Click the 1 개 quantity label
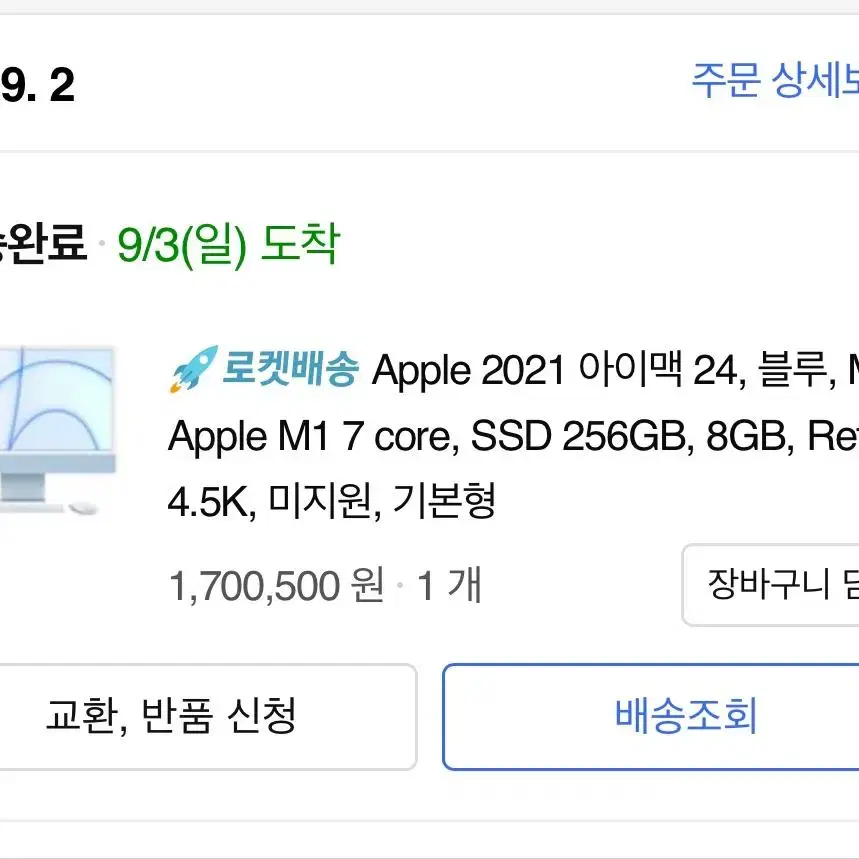Viewport: 859px width, 859px height. [x=449, y=586]
